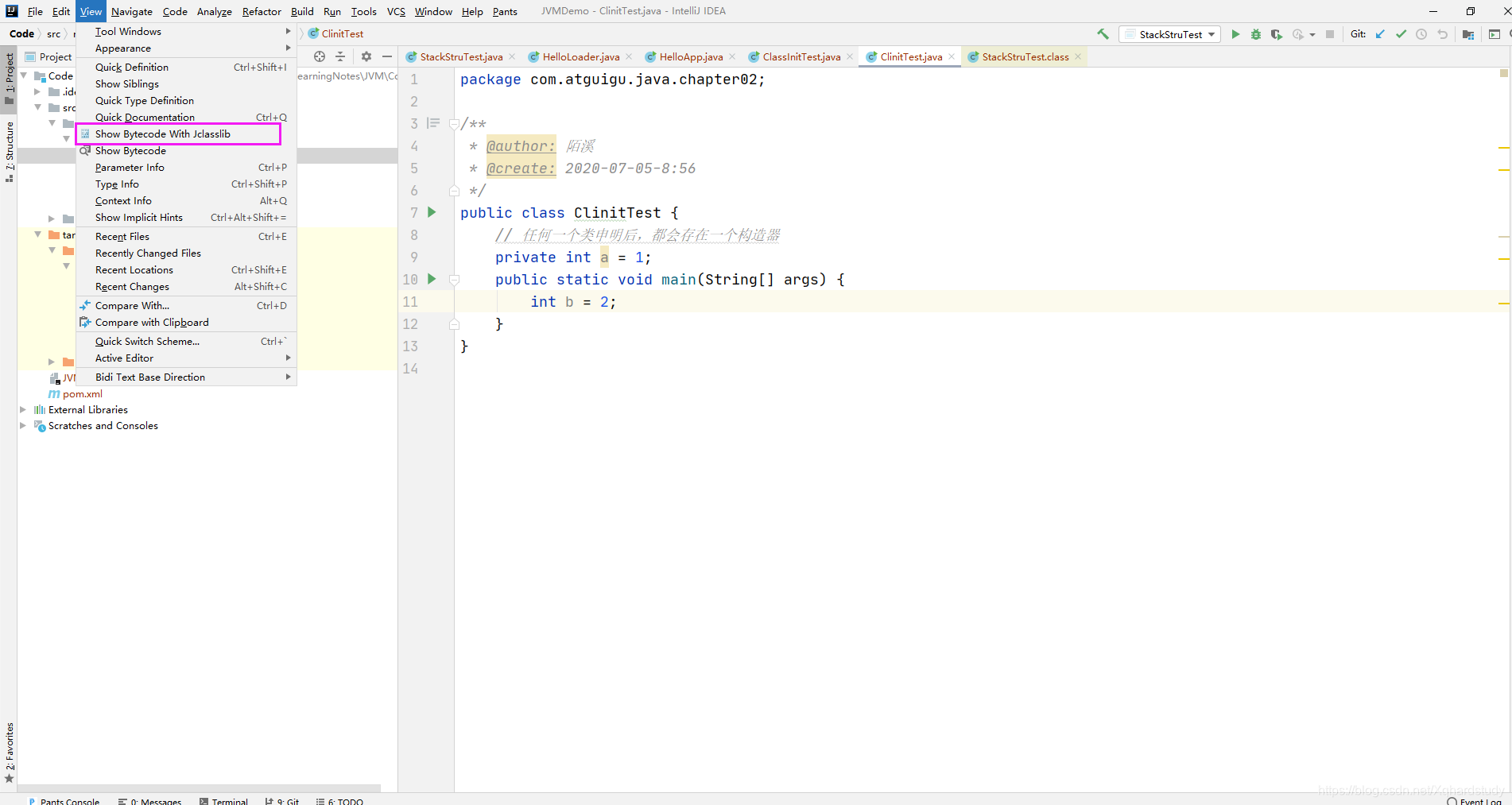Open the 6: TODO tool window
The height and width of the screenshot is (805, 1512).
tap(339, 801)
